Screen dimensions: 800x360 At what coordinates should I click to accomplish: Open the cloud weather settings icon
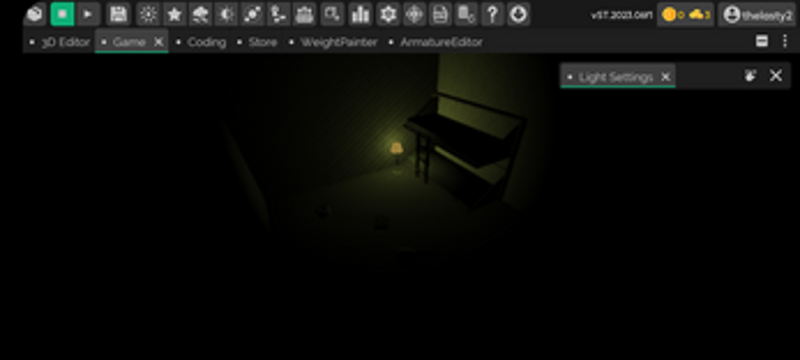(x=201, y=14)
